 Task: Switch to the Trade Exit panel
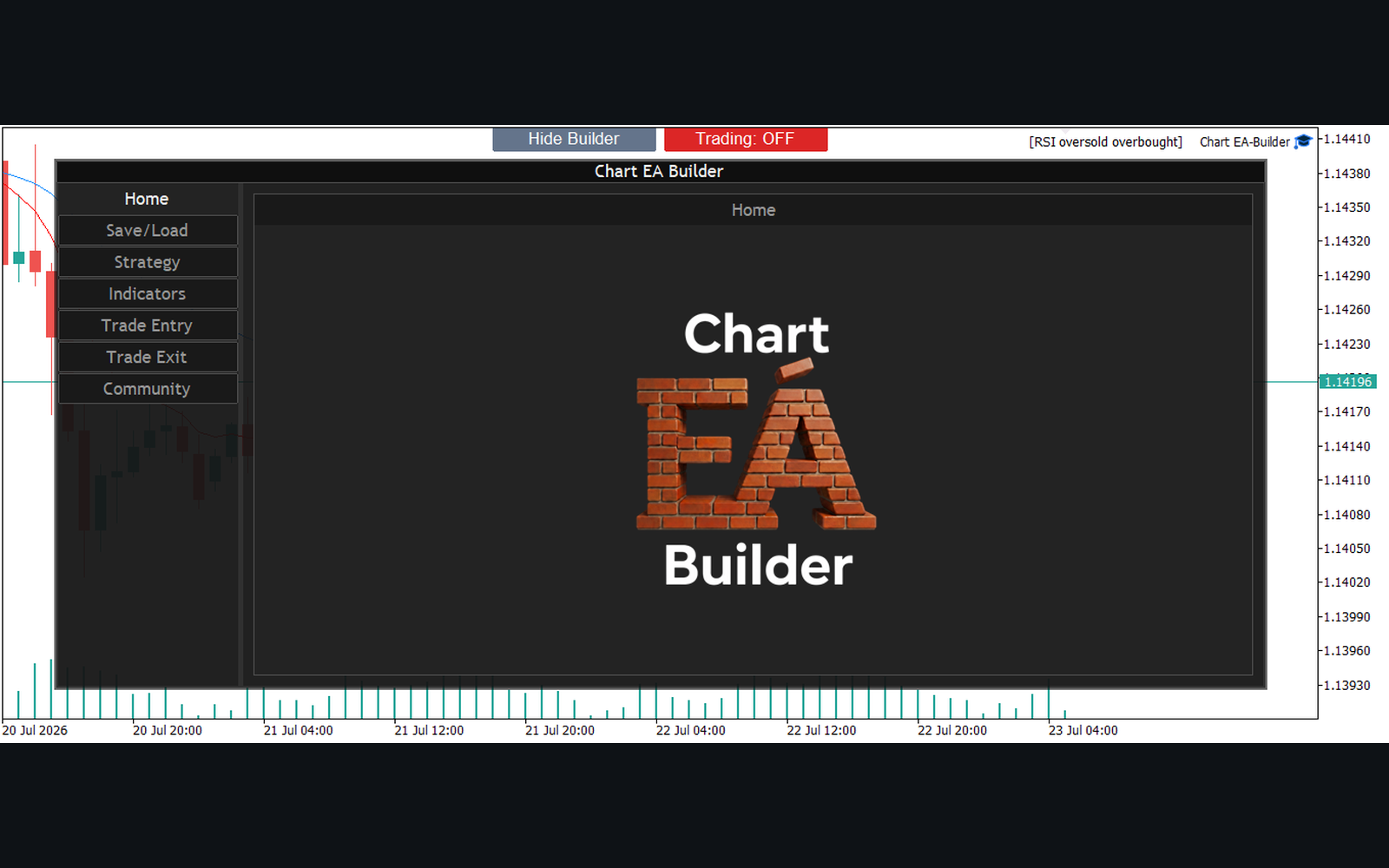pos(147,358)
